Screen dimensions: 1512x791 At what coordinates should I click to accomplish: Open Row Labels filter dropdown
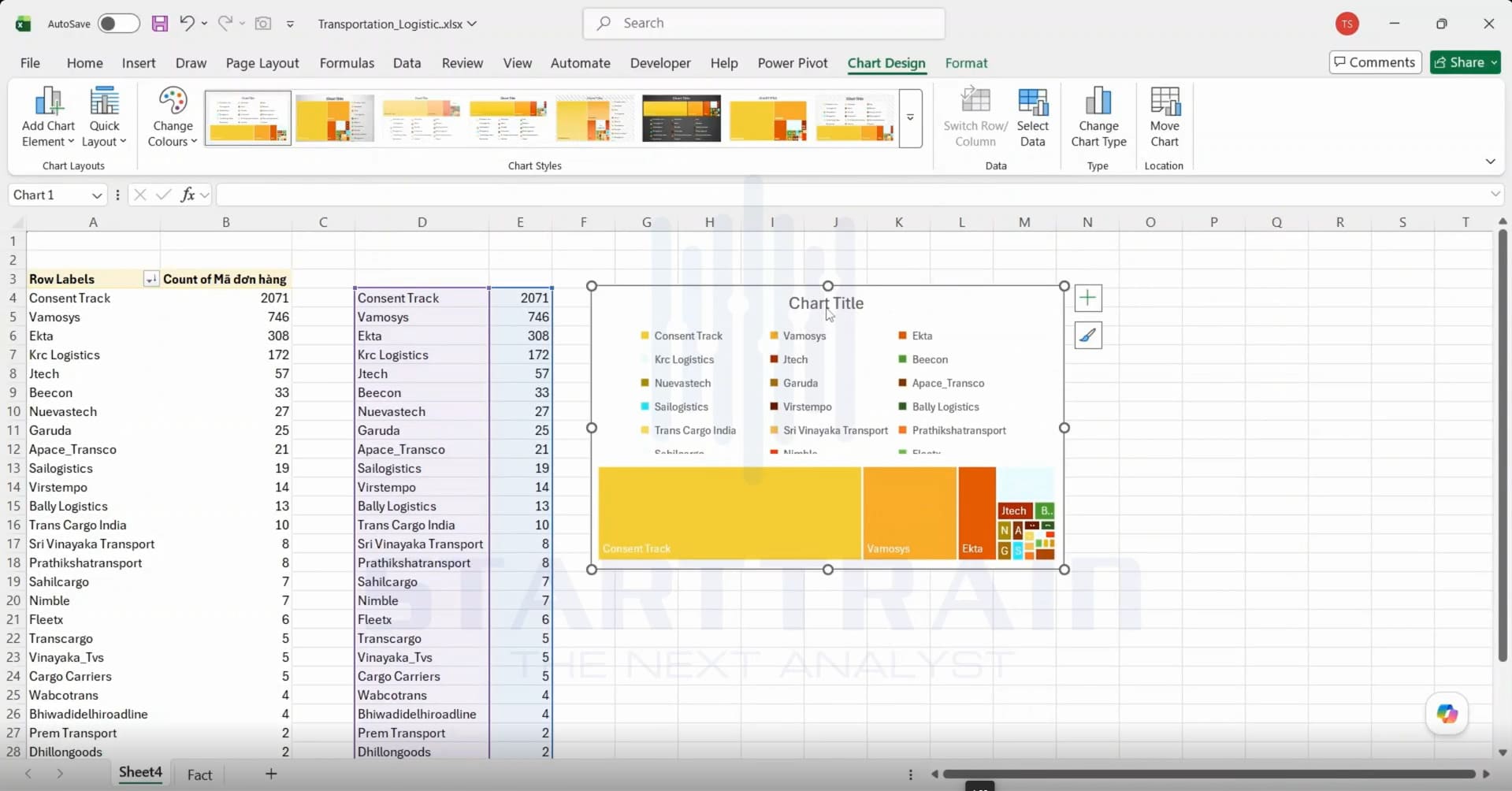[150, 279]
